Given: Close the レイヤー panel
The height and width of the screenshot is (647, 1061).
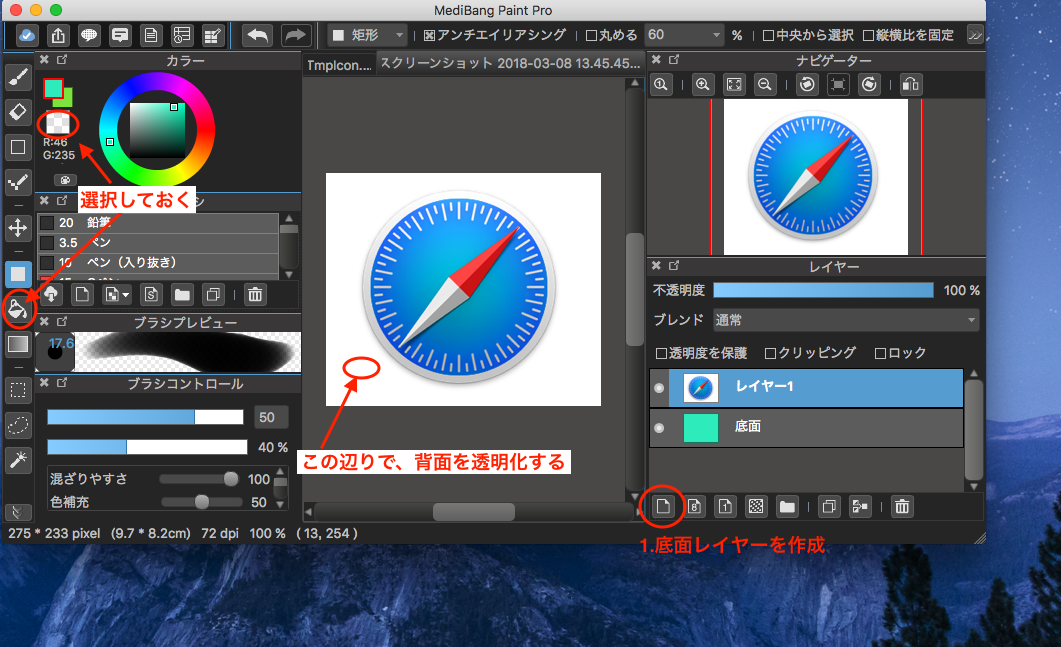Looking at the screenshot, I should tap(656, 266).
